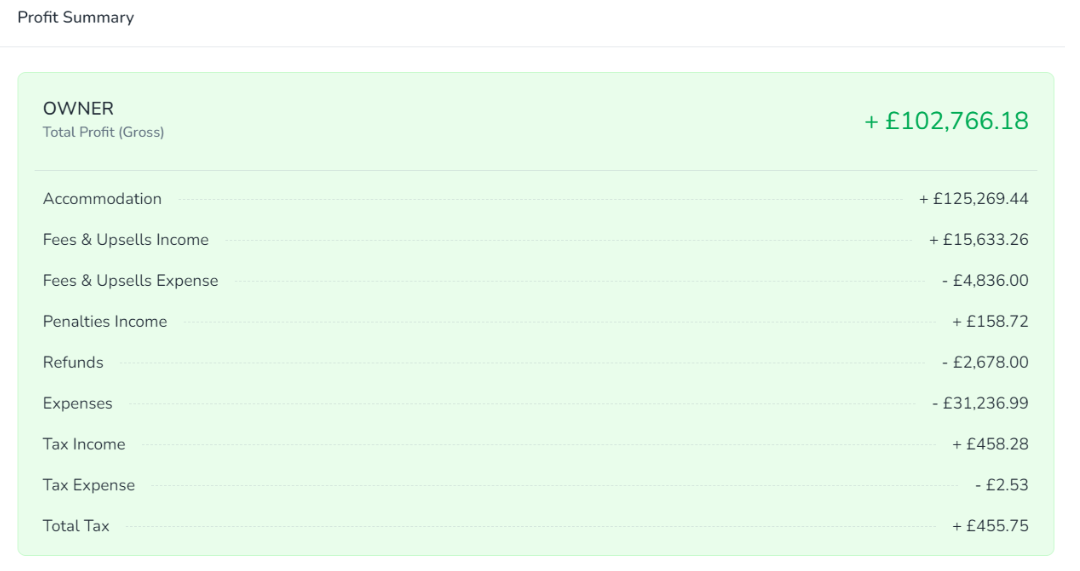The height and width of the screenshot is (571, 1080).
Task: Click the Refunds amount £2,678.00
Action: pyautogui.click(x=984, y=363)
